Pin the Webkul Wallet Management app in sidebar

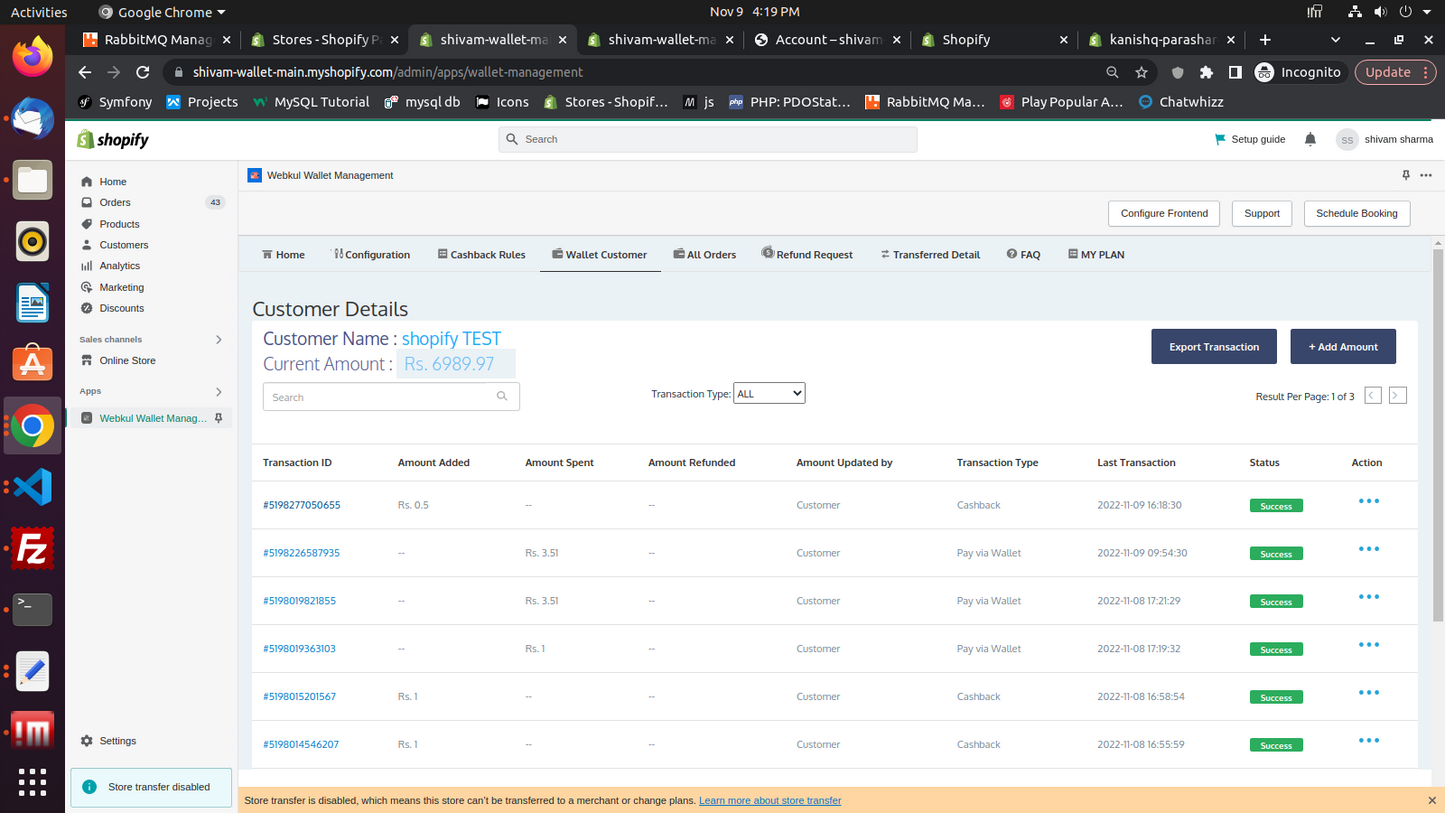(x=219, y=418)
